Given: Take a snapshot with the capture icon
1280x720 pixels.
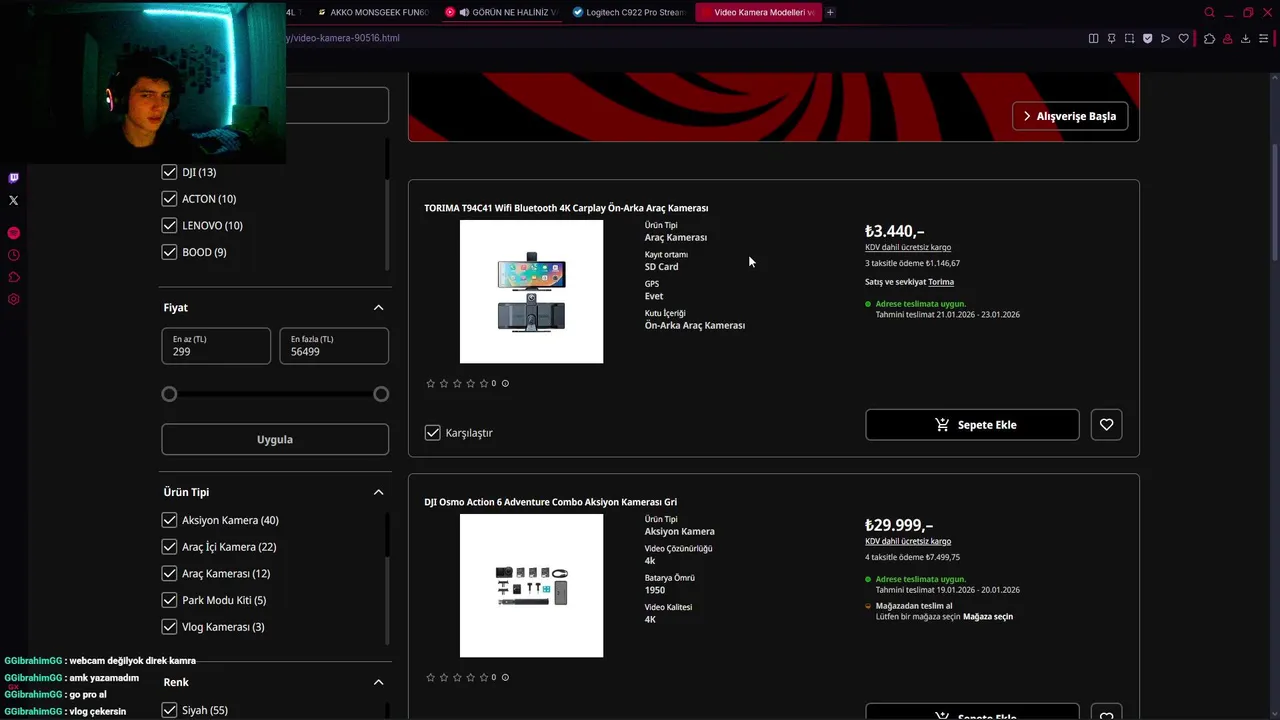Looking at the screenshot, I should [1129, 38].
